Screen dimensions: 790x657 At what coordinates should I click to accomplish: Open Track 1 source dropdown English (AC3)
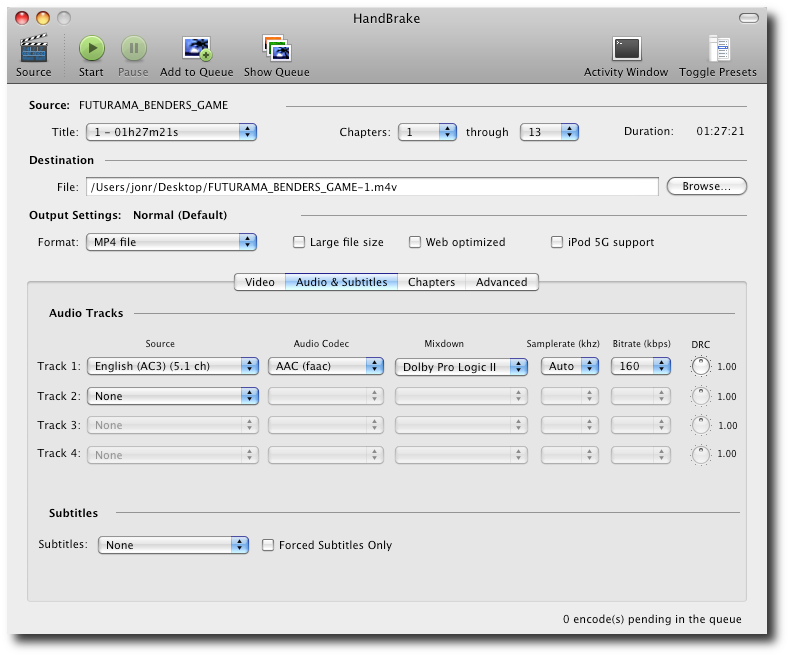[x=173, y=366]
